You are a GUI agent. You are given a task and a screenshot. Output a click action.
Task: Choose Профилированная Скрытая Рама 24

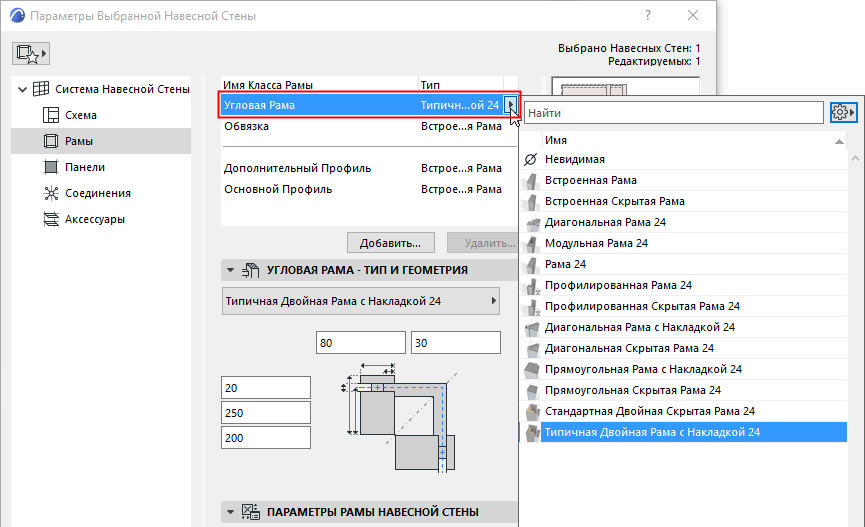683,306
